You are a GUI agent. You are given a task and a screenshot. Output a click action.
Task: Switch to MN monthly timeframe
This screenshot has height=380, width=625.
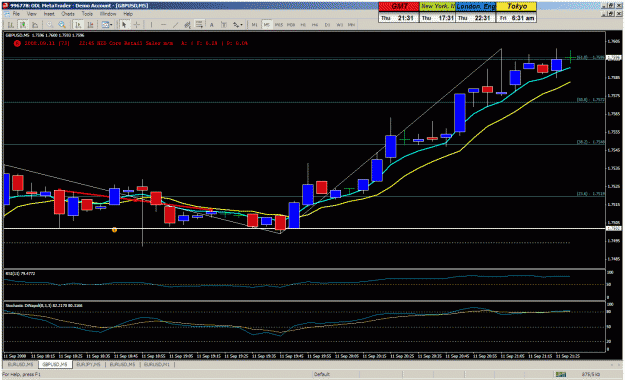[x=351, y=25]
